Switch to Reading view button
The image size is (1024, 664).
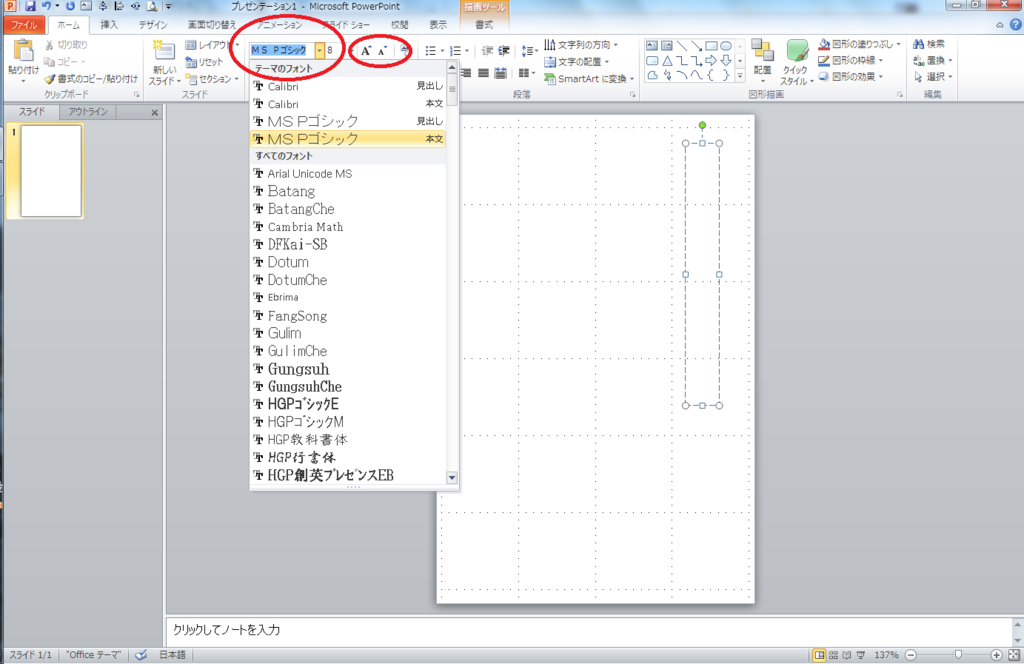pos(847,654)
